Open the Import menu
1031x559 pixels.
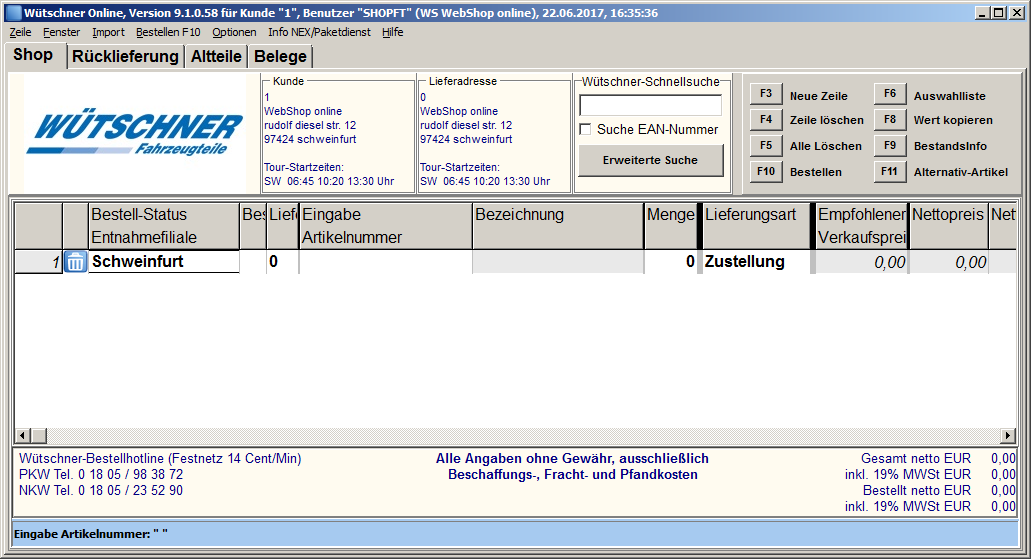point(108,32)
